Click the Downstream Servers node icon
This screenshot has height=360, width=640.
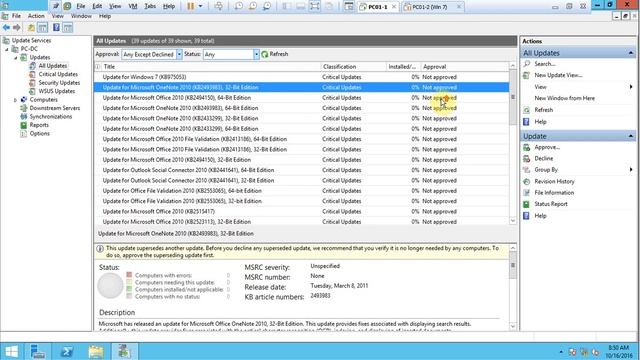pyautogui.click(x=24, y=108)
